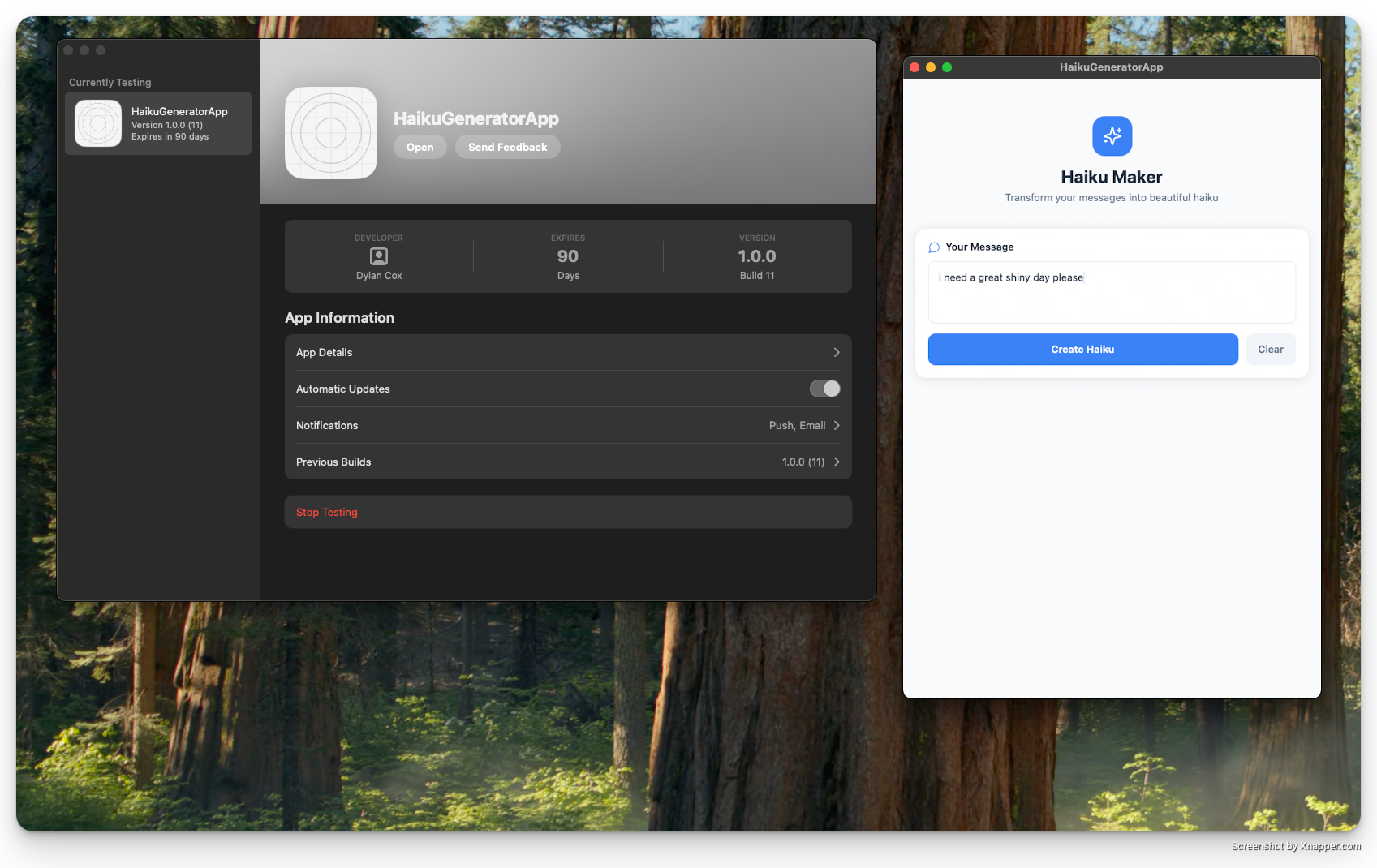Image resolution: width=1377 pixels, height=868 pixels.
Task: Click the Haiku Maker title text
Action: [x=1112, y=177]
